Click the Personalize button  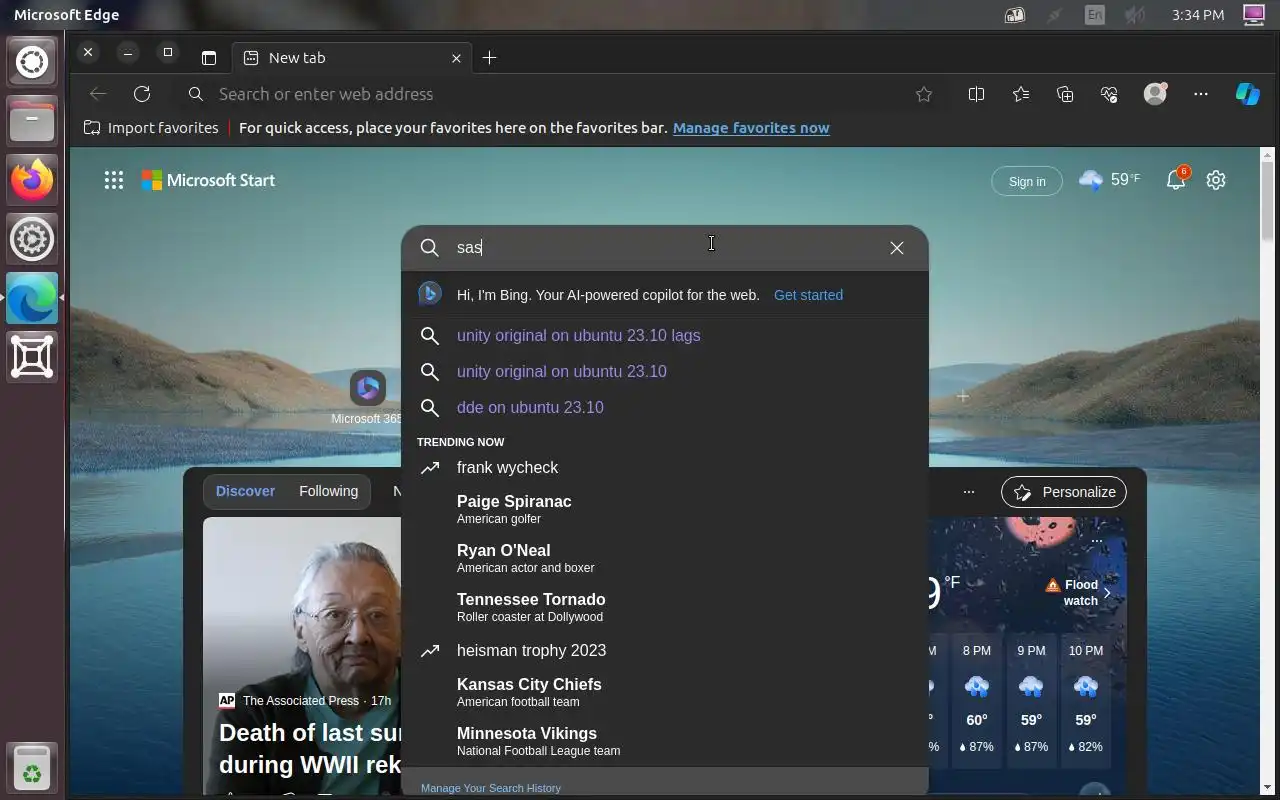(1064, 492)
